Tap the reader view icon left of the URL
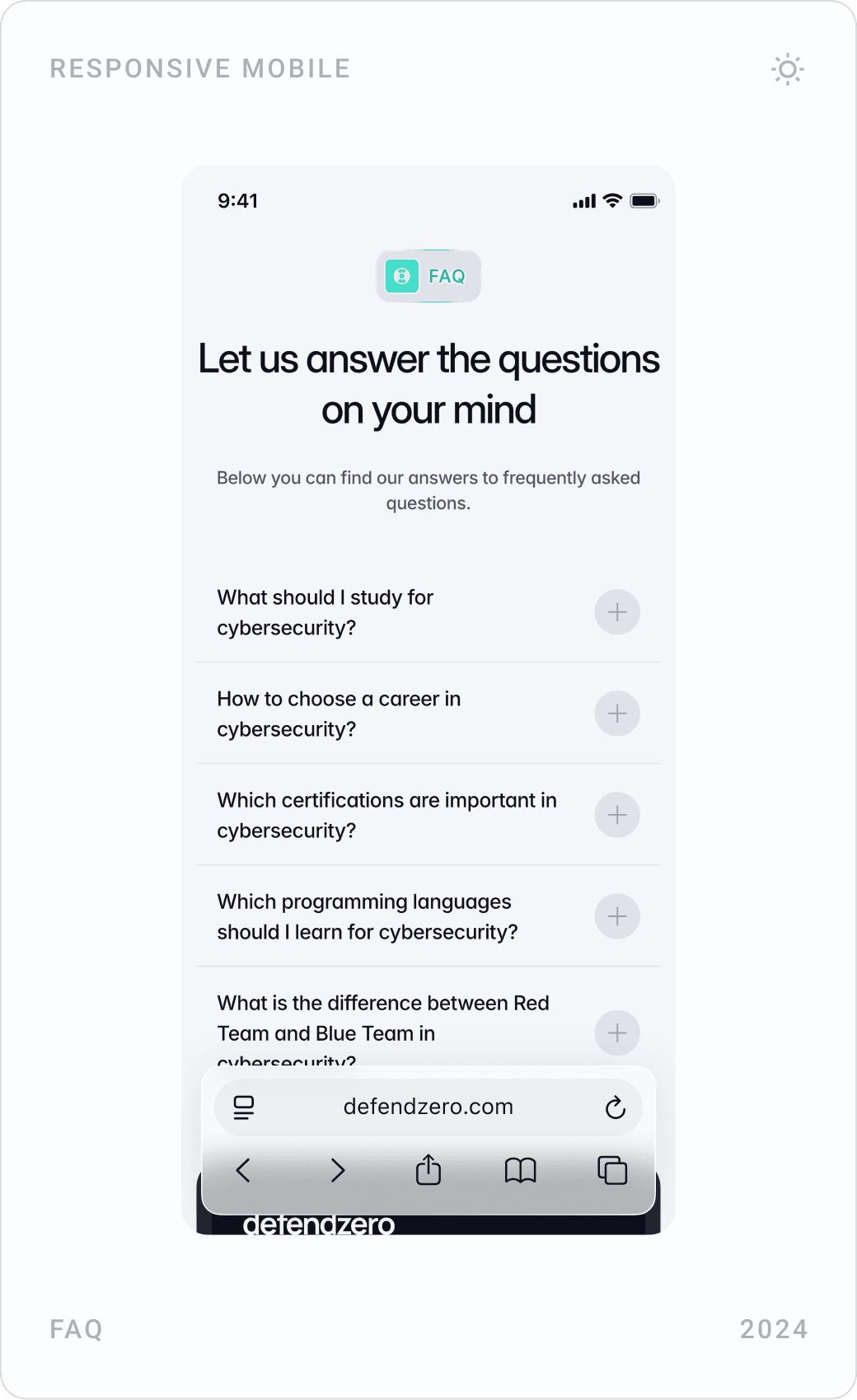The width and height of the screenshot is (857, 1400). click(244, 1107)
